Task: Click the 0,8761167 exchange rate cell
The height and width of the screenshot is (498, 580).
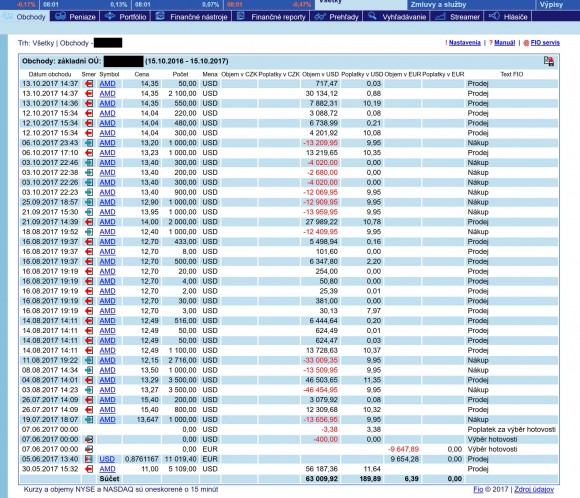Action: (x=142, y=459)
